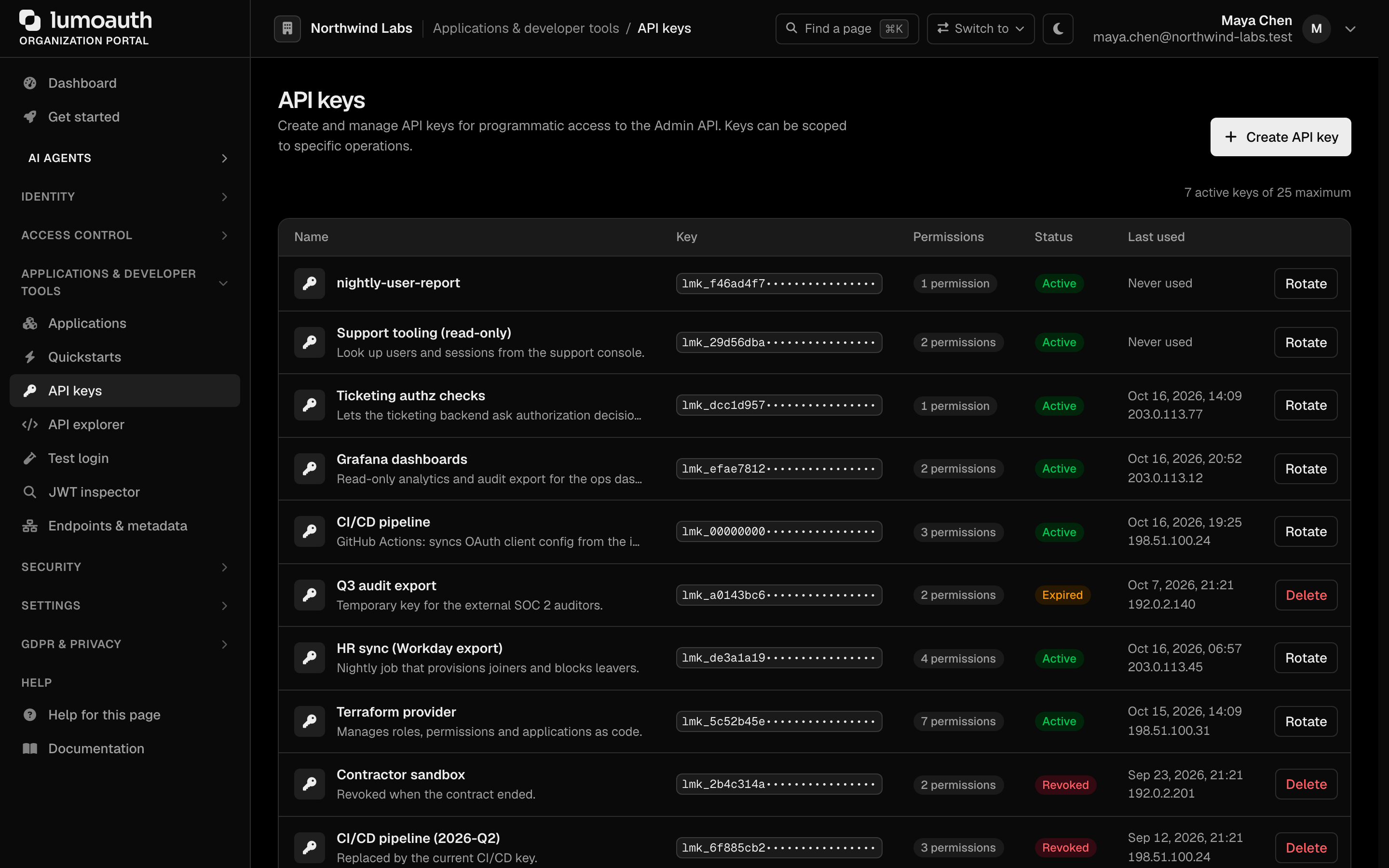Go to JWT inspector page

pyautogui.click(x=125, y=492)
